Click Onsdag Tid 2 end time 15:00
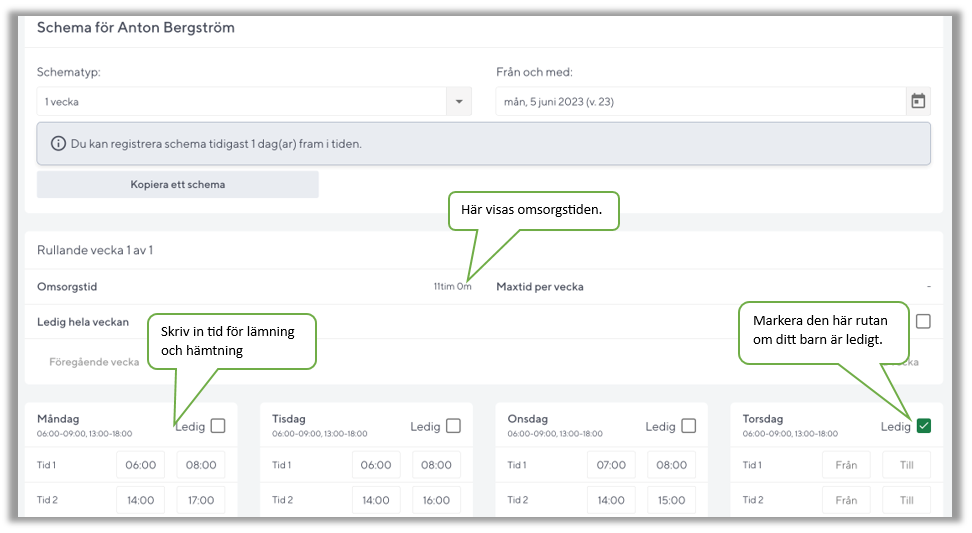Viewport: 972px width, 533px height. tap(671, 500)
